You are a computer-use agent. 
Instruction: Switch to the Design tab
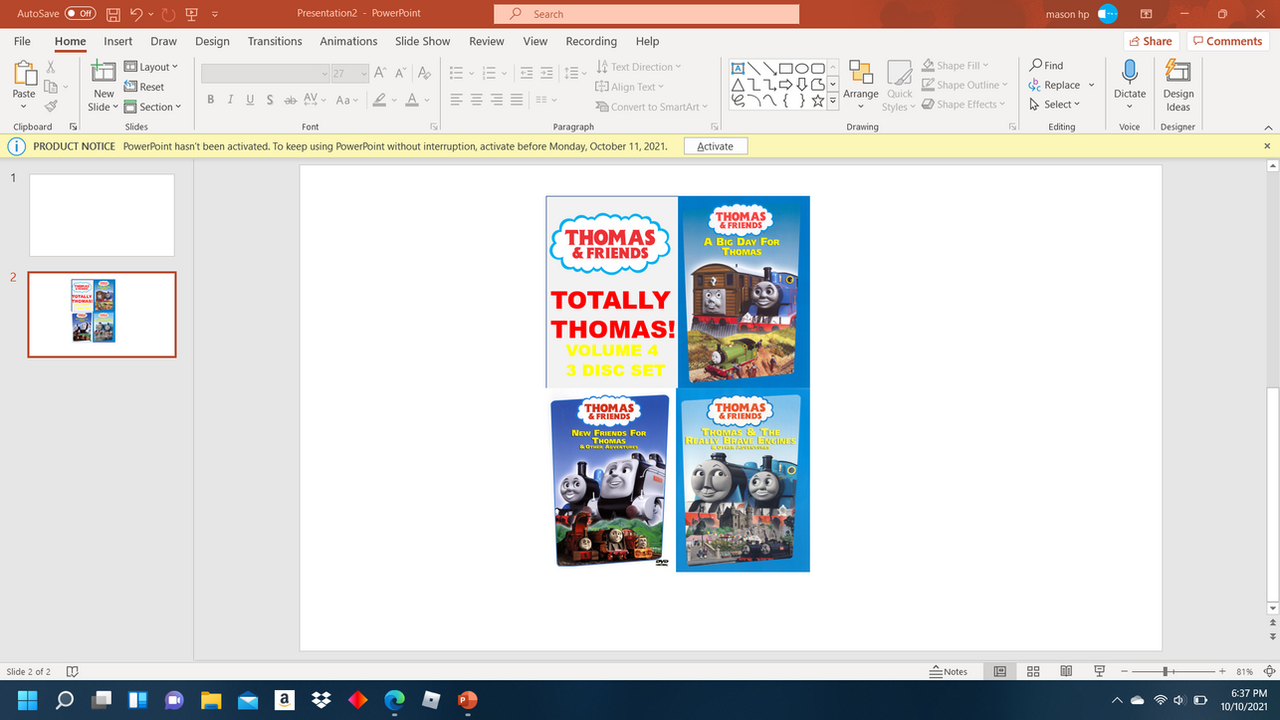[x=212, y=41]
